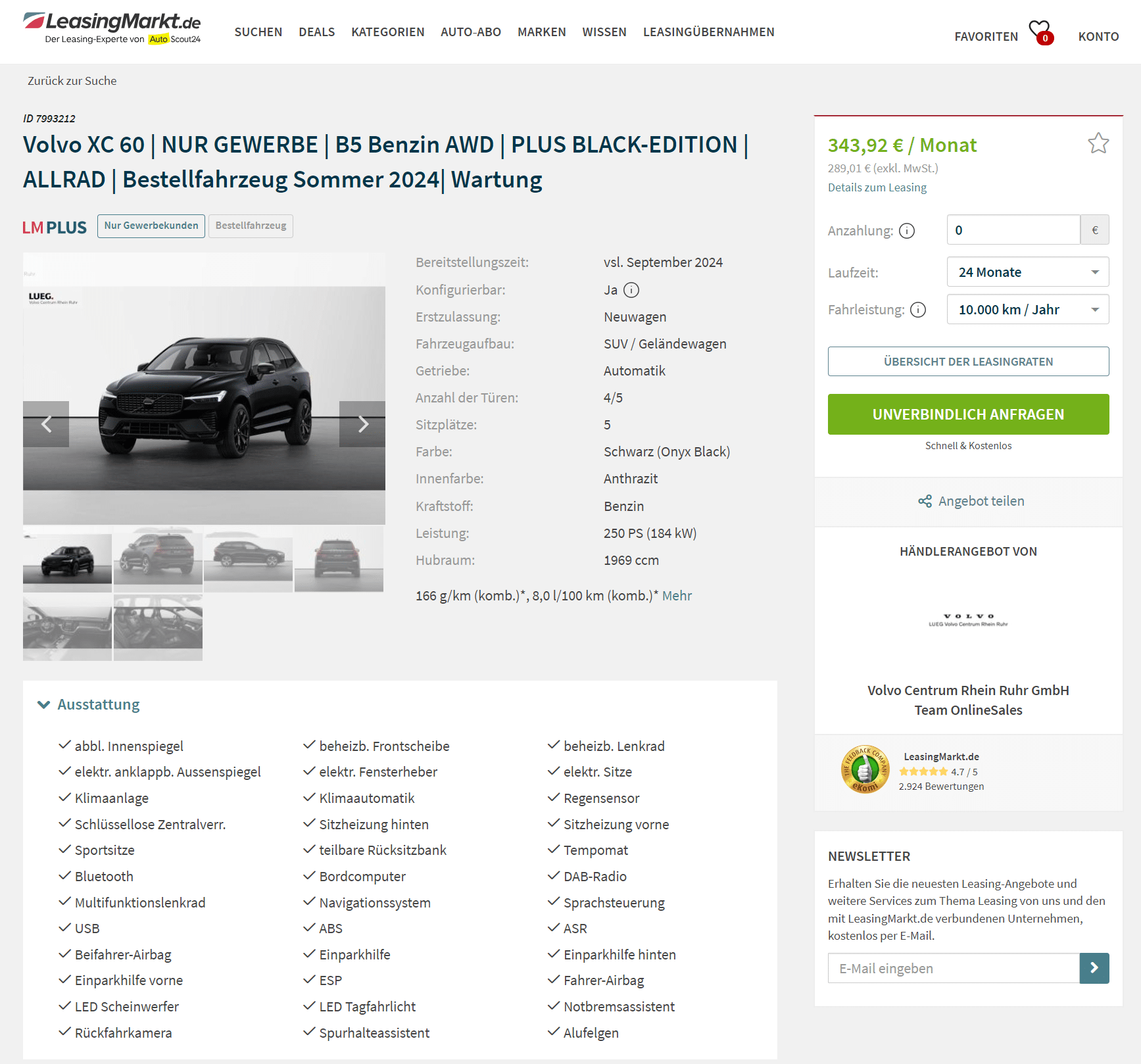Click the Navigationssystem feature entry
The image size is (1141, 1064).
pos(375,903)
